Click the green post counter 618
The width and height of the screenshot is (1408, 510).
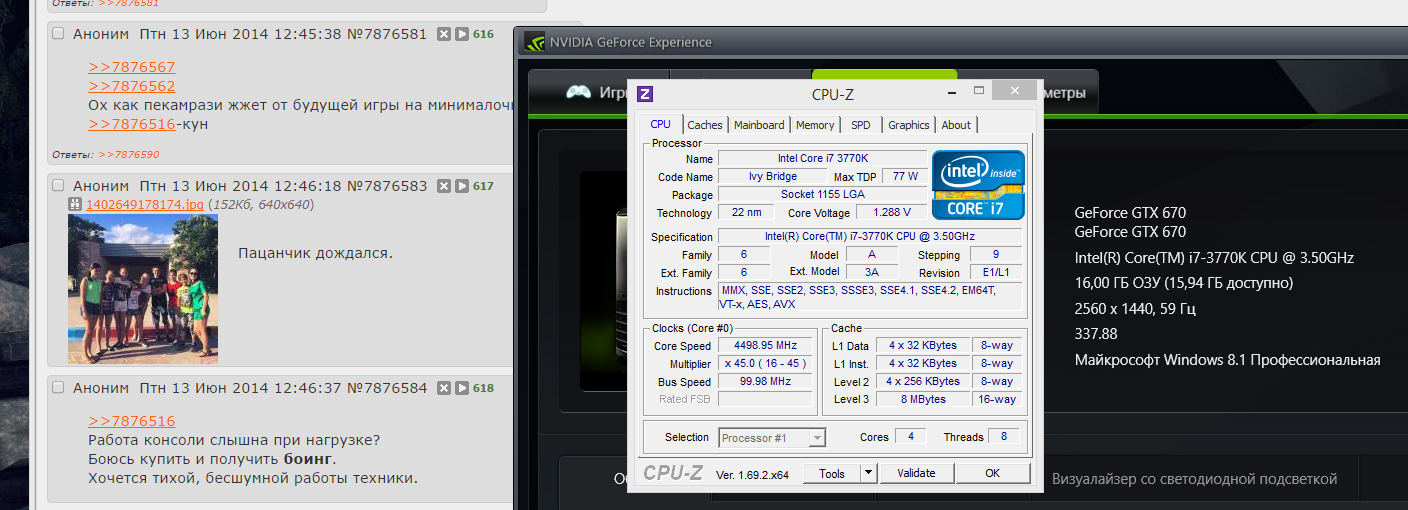point(483,388)
